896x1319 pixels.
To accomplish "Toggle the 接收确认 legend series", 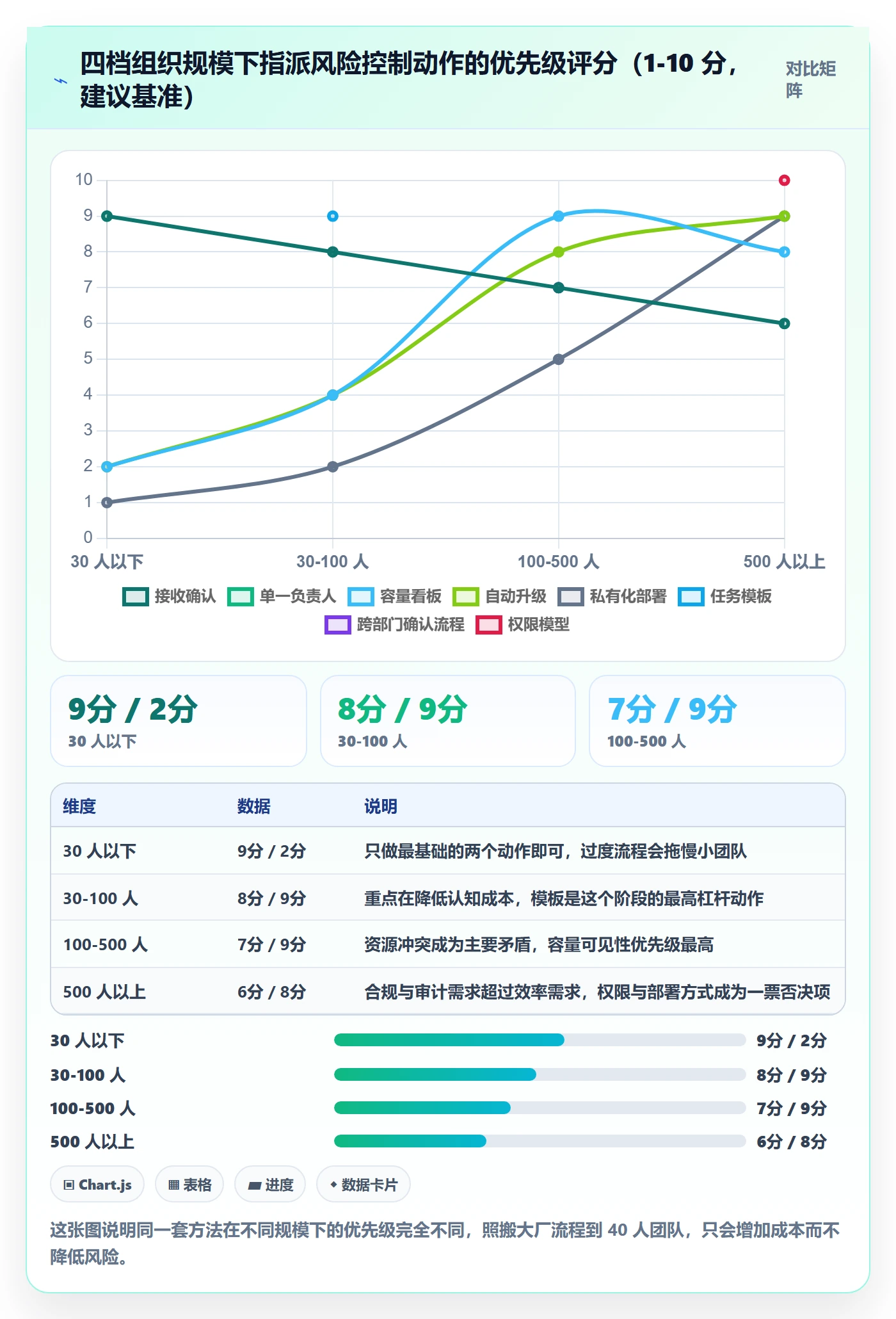I will pos(169,596).
